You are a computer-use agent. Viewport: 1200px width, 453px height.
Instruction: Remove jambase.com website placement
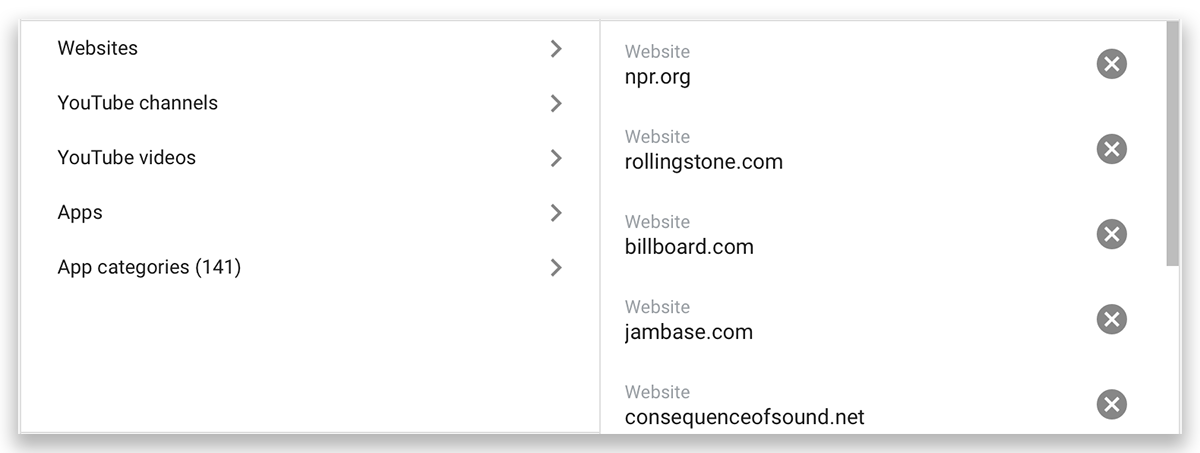(x=1111, y=319)
